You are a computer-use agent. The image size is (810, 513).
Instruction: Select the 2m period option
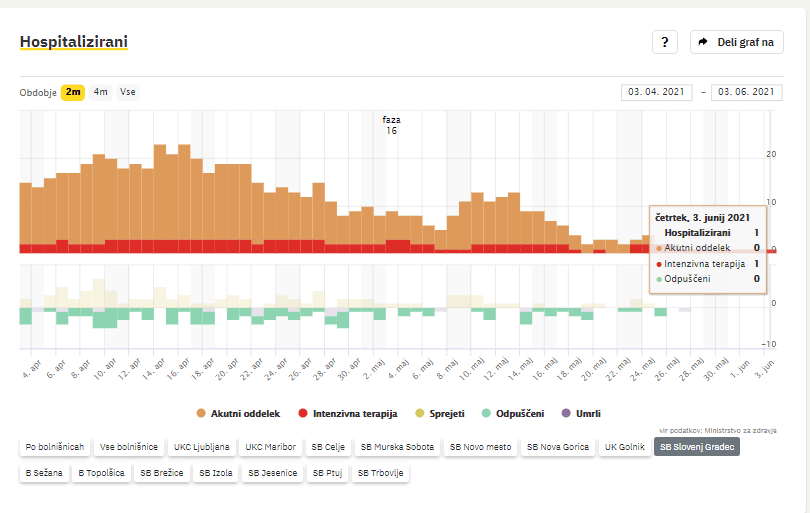73,93
